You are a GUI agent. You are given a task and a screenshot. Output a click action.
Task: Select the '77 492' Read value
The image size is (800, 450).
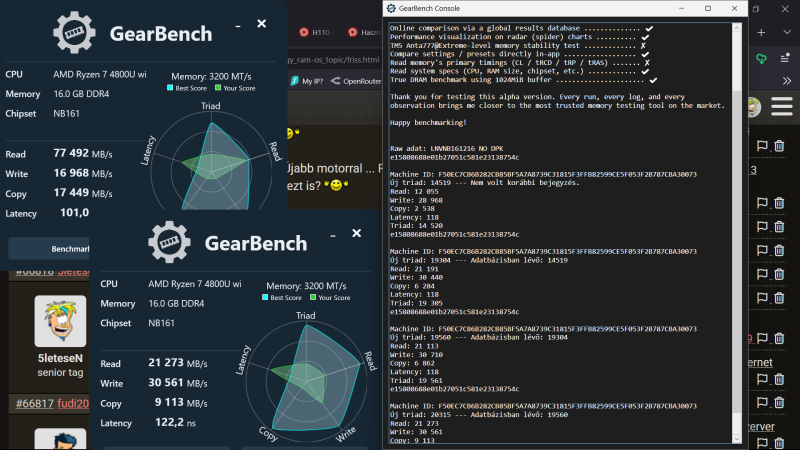(x=71, y=153)
